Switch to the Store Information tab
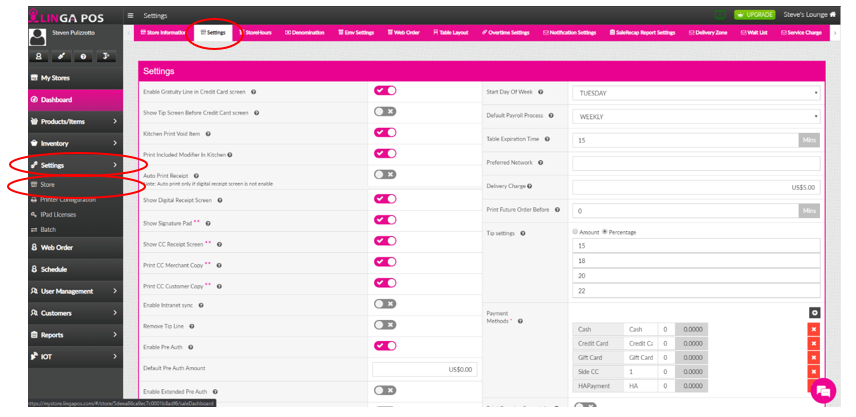 (164, 33)
